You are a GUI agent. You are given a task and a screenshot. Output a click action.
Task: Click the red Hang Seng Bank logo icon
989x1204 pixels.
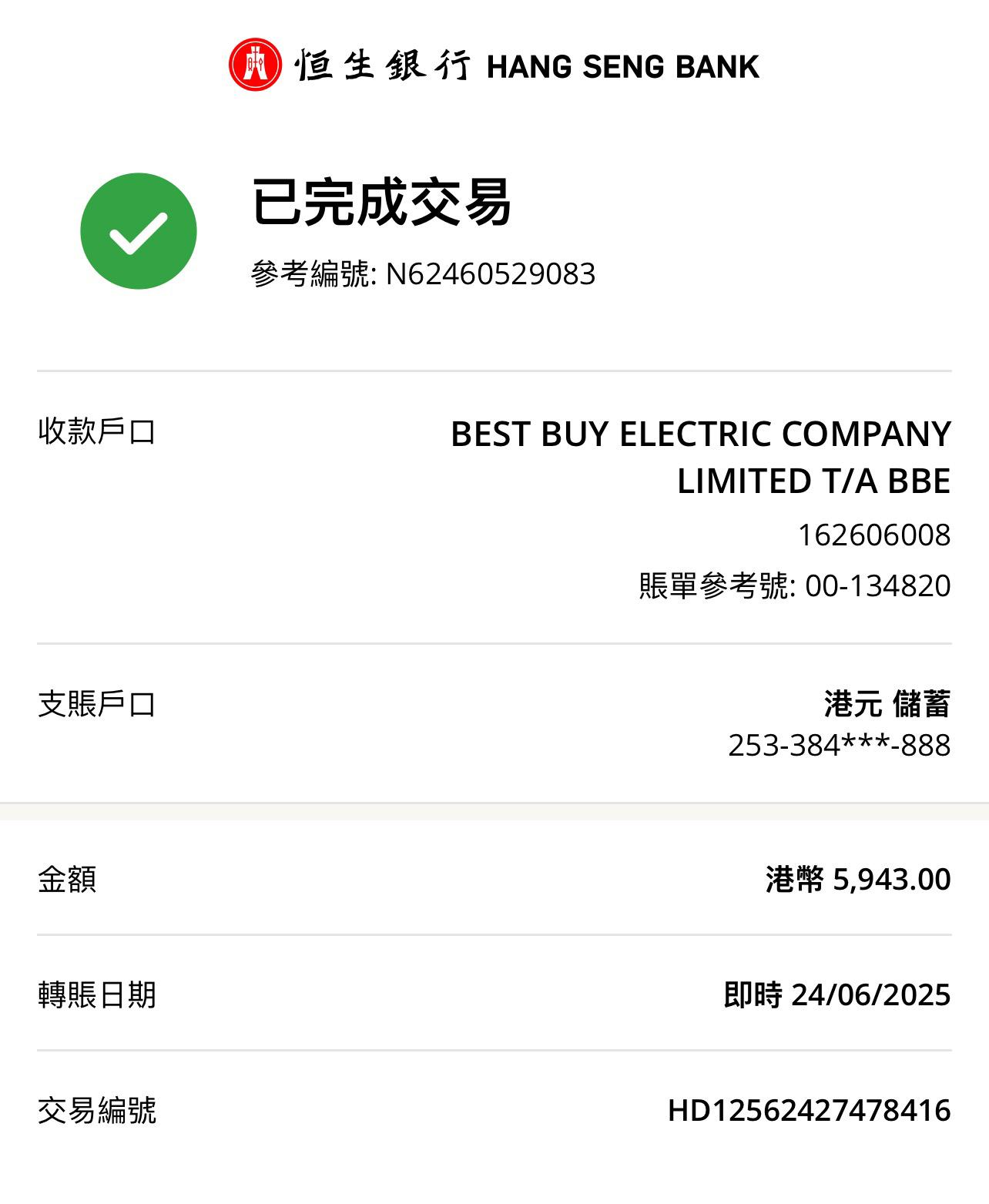[x=255, y=65]
